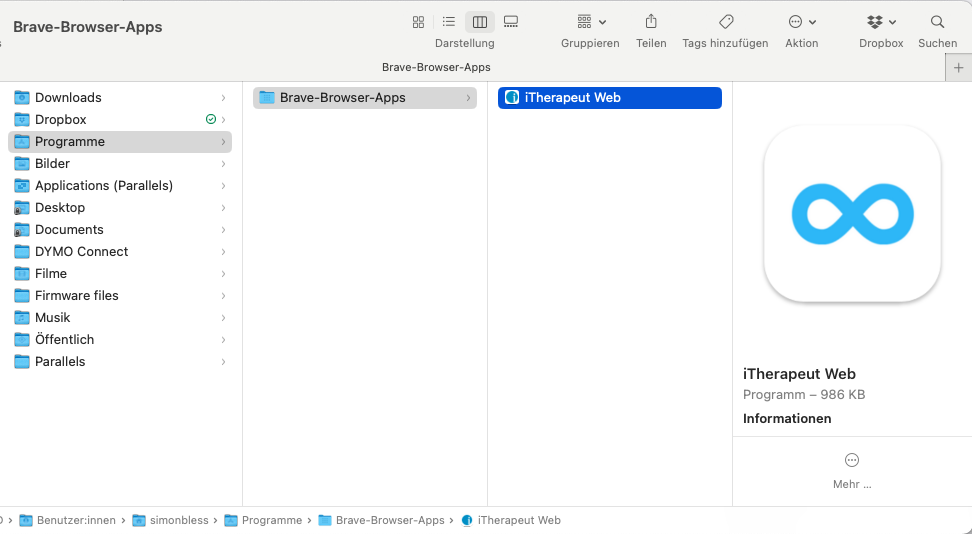Open the Dropbox toolbar menu
This screenshot has height=534, width=972.
[x=881, y=22]
